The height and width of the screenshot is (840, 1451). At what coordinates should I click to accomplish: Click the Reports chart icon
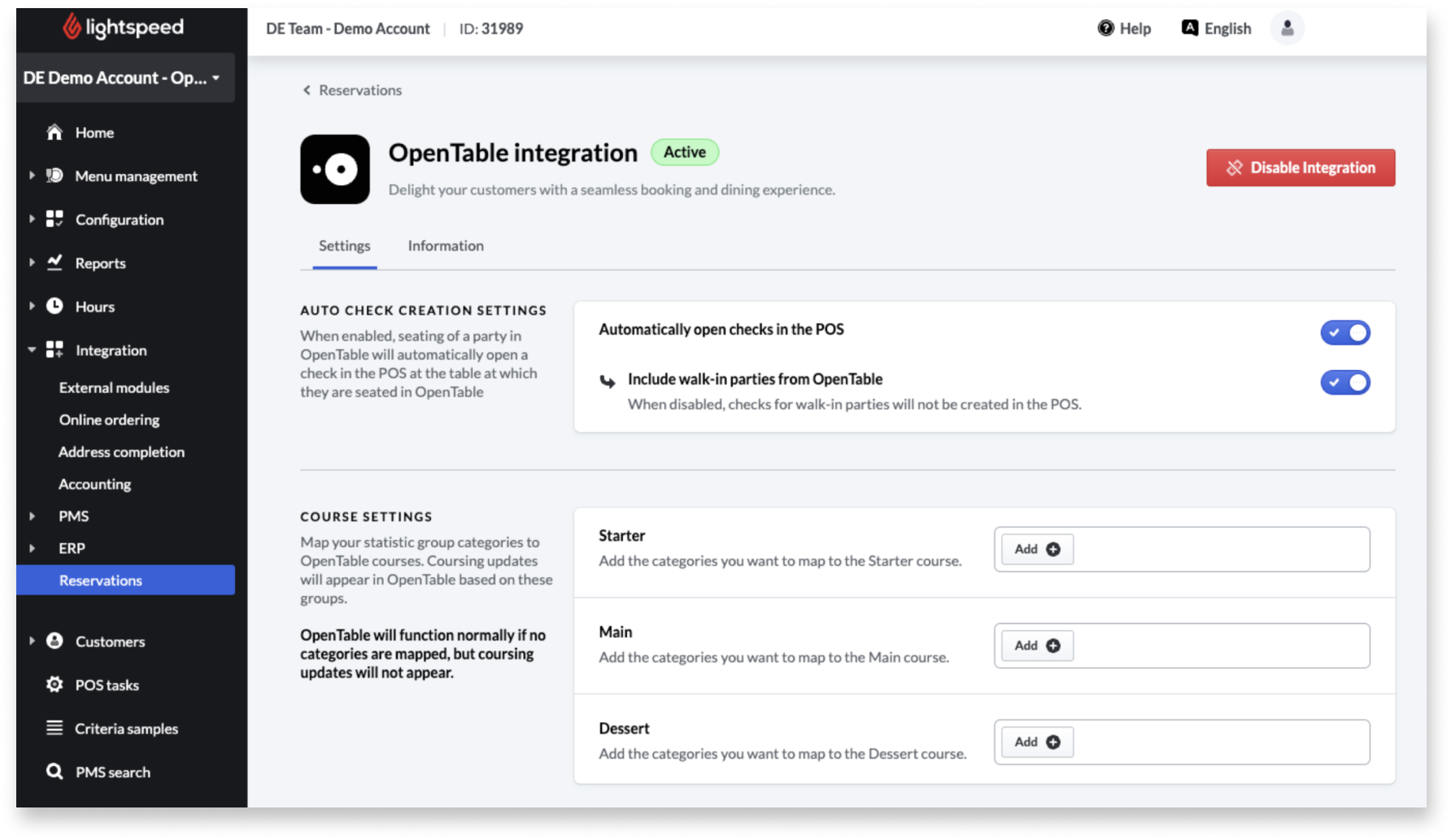pos(54,262)
